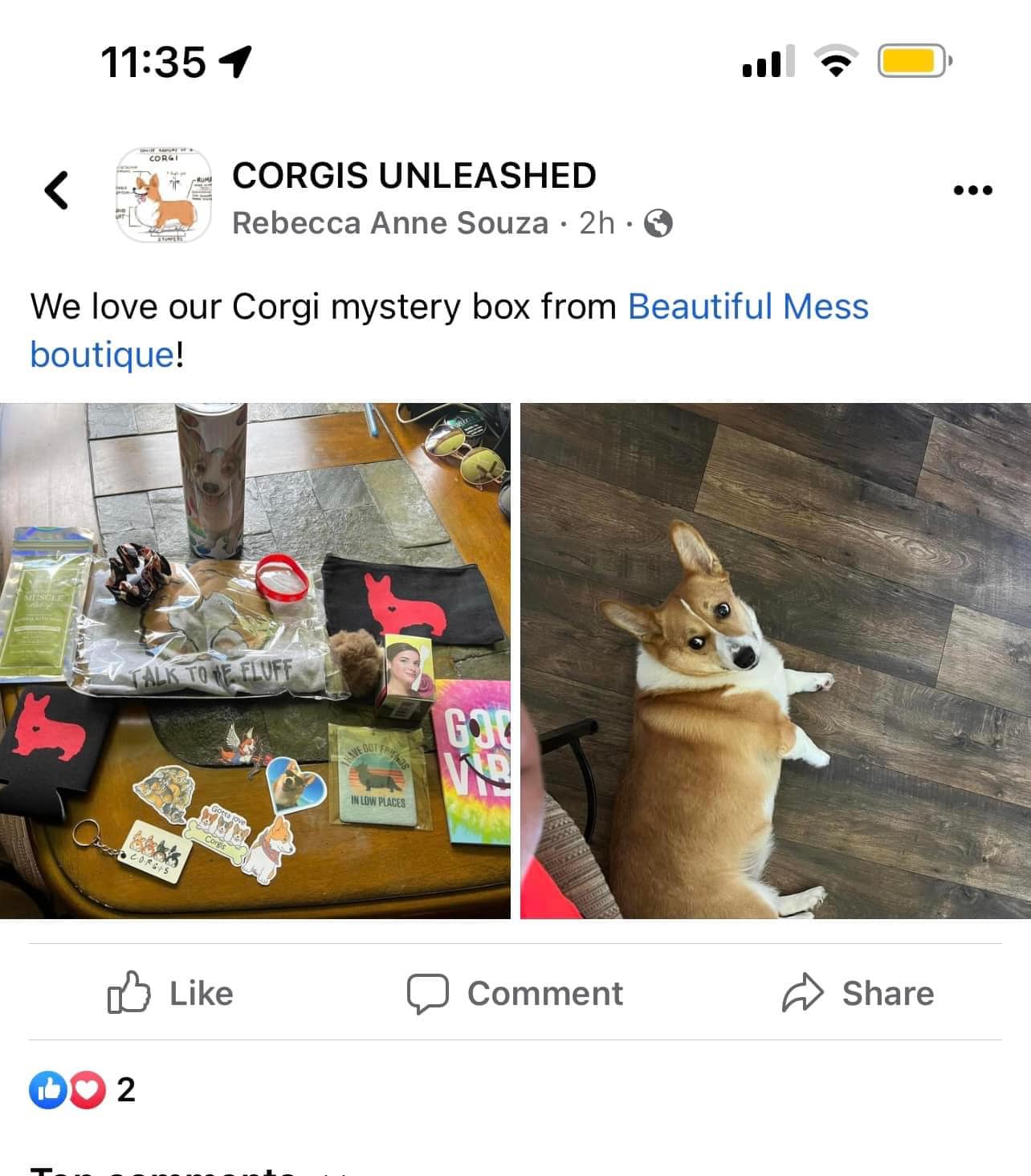
Task: Follow the Beautiful Mess boutique link
Action: [x=450, y=330]
